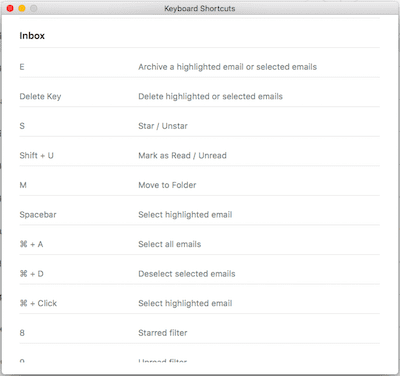The height and width of the screenshot is (376, 400).
Task: Click 'Mark as Read / Unread' description
Action: 182,156
